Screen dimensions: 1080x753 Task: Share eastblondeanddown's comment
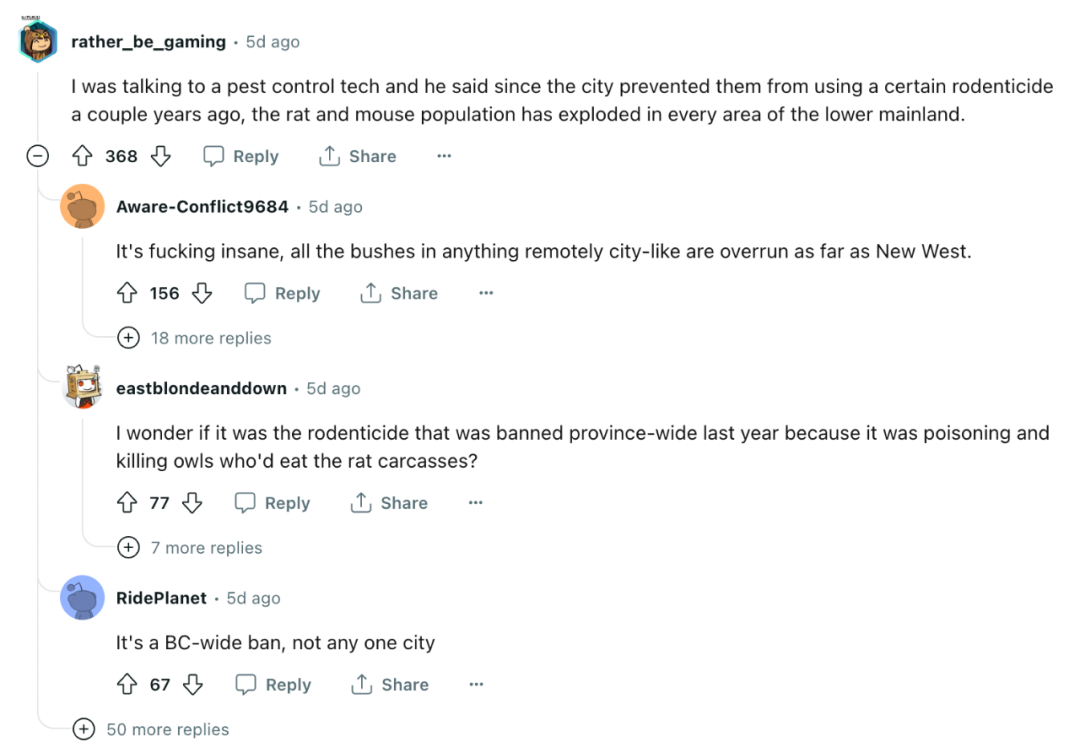tap(389, 502)
